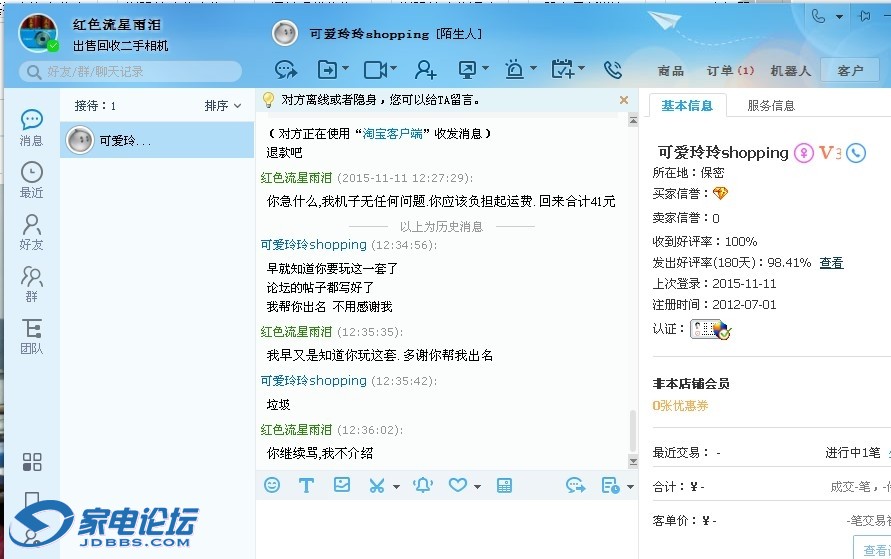Open the forward message chat icon
Image resolution: width=891 pixels, height=559 pixels.
pyautogui.click(x=286, y=70)
